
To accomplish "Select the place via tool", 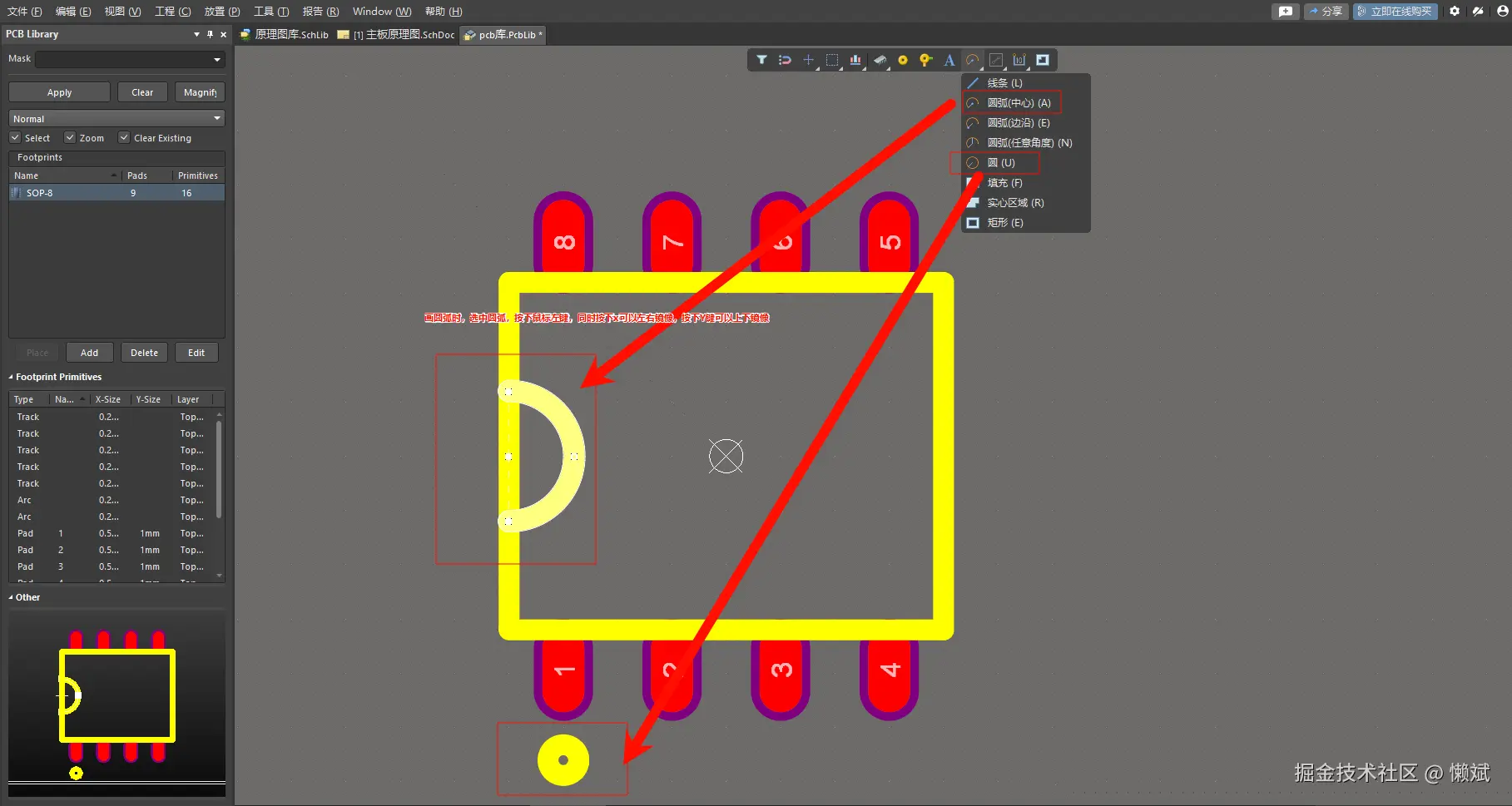I will [x=925, y=60].
